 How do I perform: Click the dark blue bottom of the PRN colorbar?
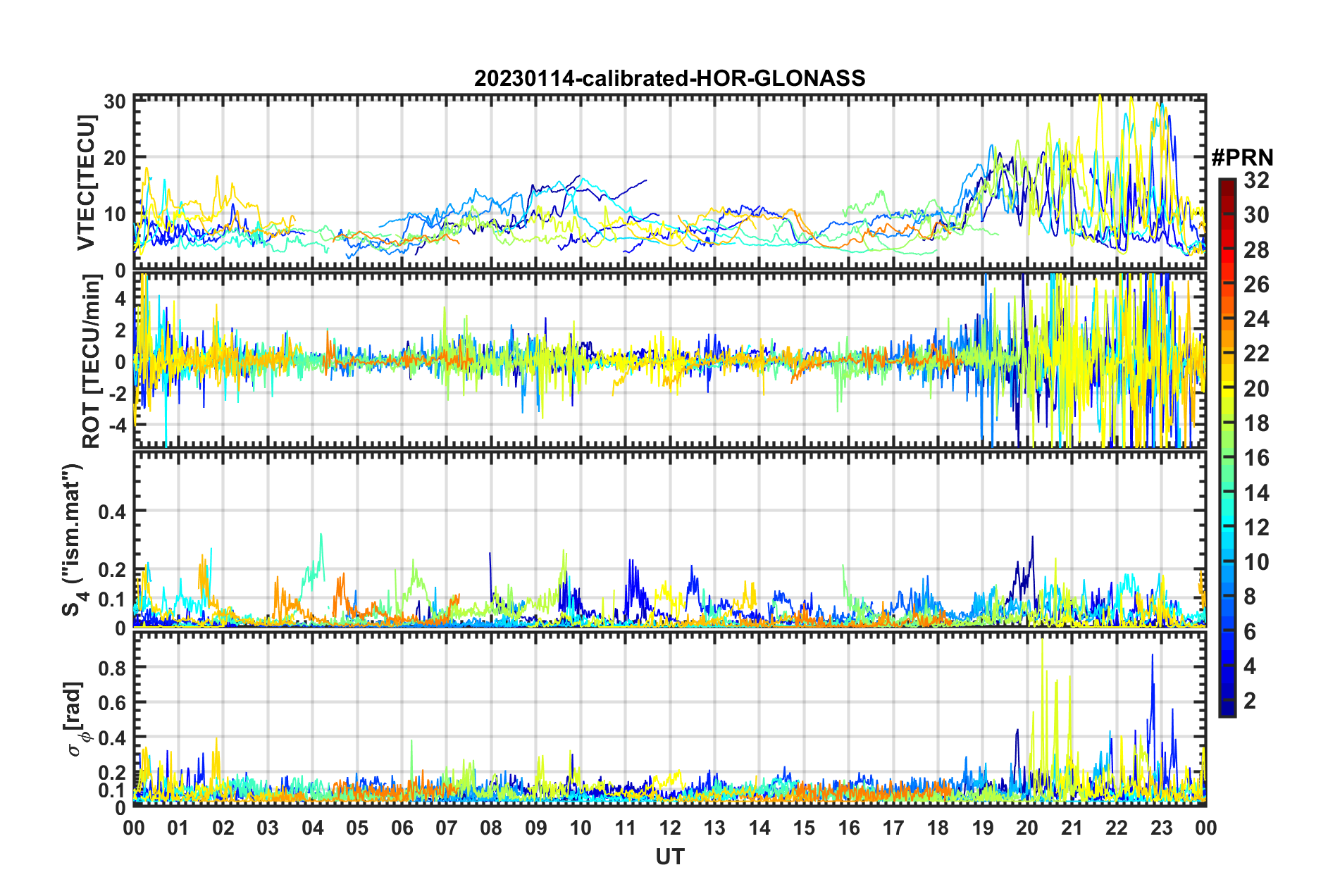[1227, 709]
